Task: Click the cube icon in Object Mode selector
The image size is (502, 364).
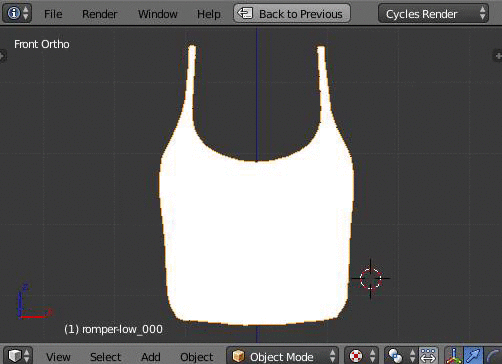Action: tap(238, 356)
